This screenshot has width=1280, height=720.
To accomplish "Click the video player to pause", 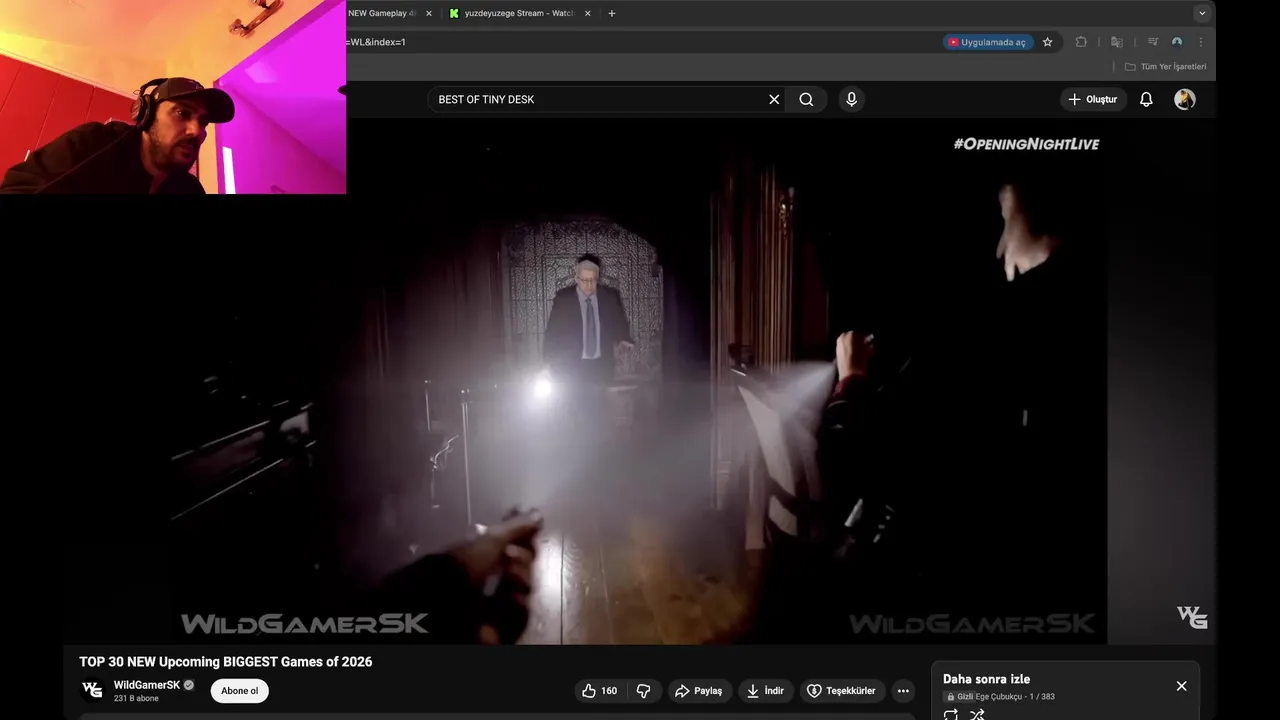I will tap(640, 380).
